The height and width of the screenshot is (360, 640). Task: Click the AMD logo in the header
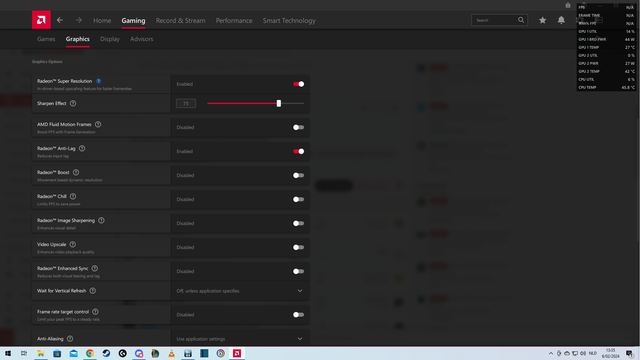click(x=41, y=20)
